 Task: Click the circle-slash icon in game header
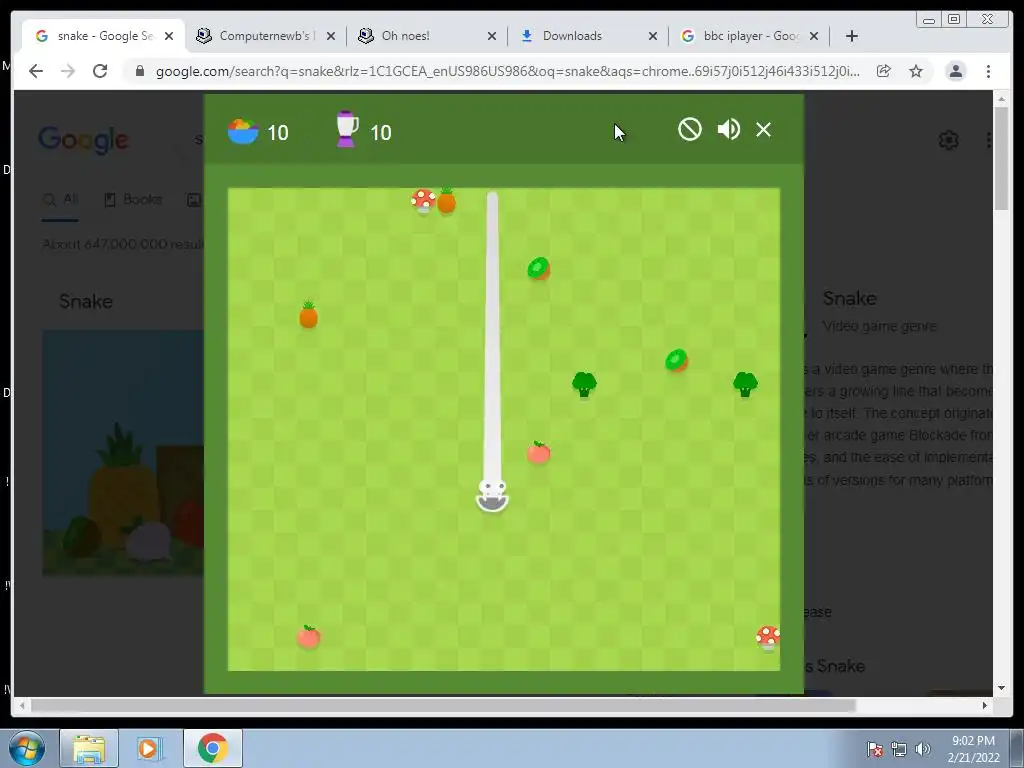coord(690,129)
